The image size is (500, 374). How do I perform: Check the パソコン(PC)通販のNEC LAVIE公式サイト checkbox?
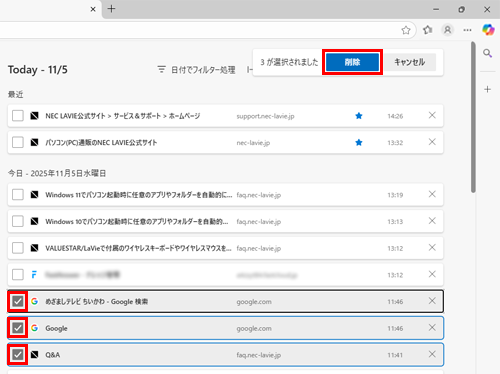pyautogui.click(x=18, y=142)
